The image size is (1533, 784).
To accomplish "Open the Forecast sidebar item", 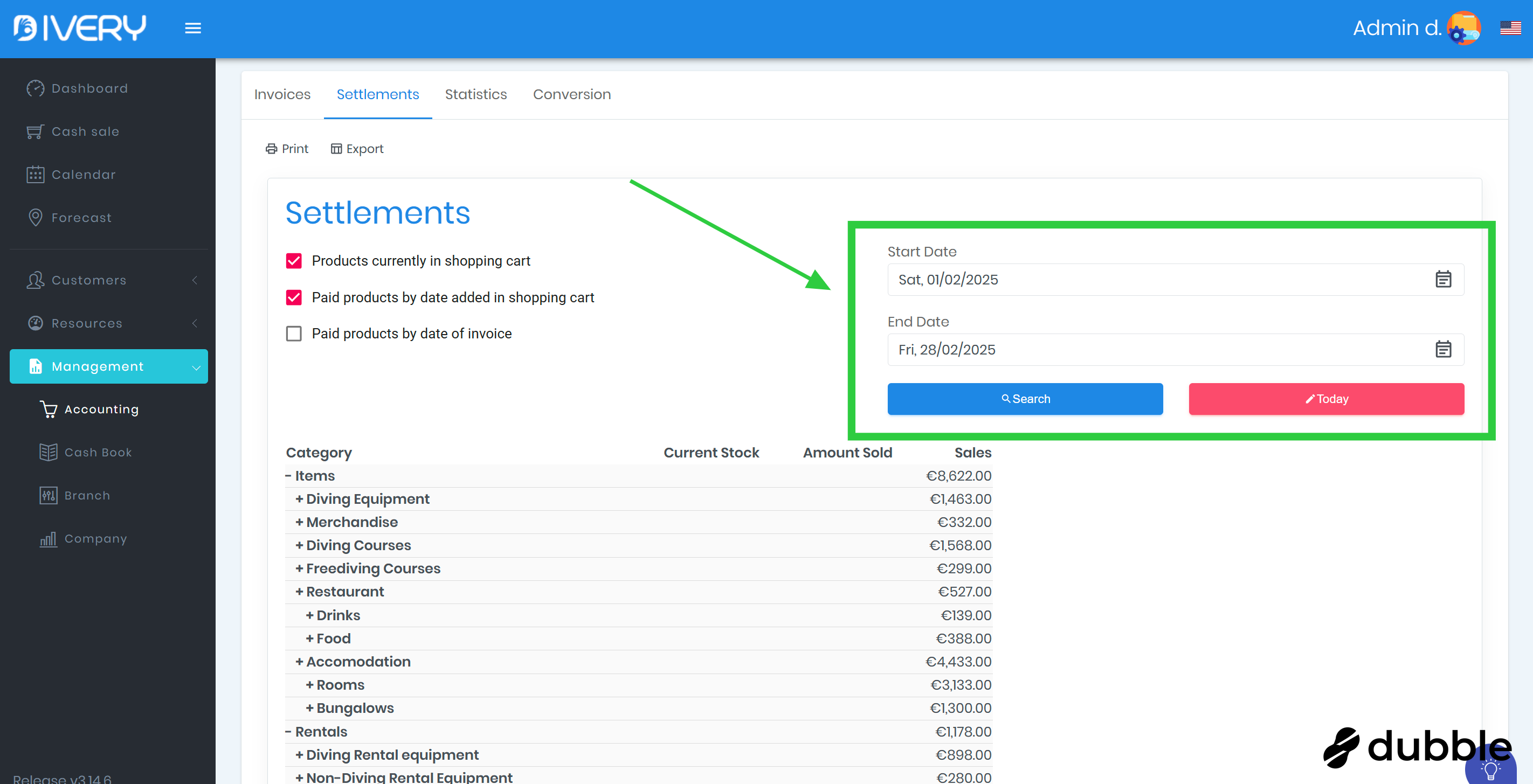I will click(x=81, y=218).
